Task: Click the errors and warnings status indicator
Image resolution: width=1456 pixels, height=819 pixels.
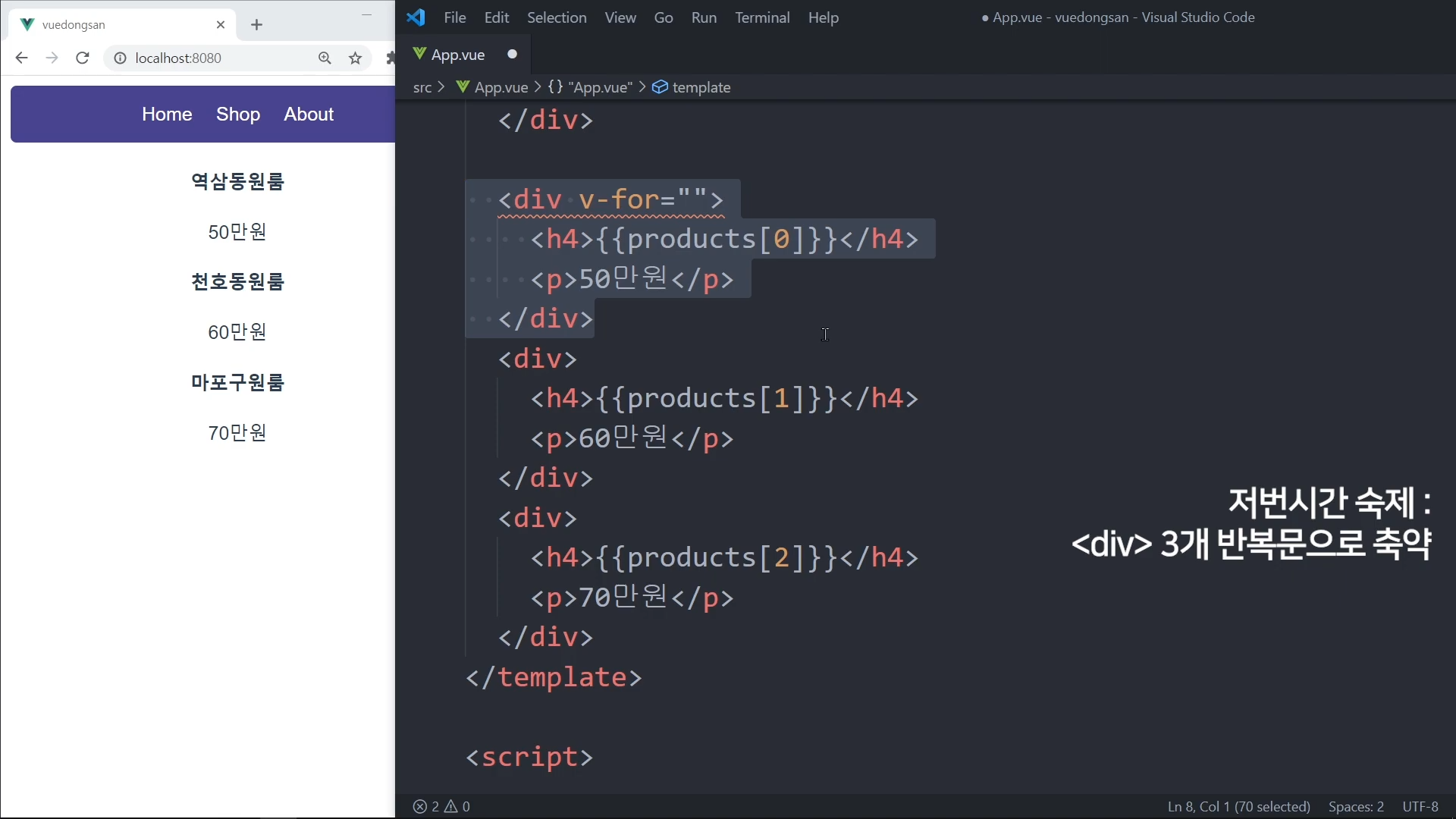Action: (x=441, y=806)
